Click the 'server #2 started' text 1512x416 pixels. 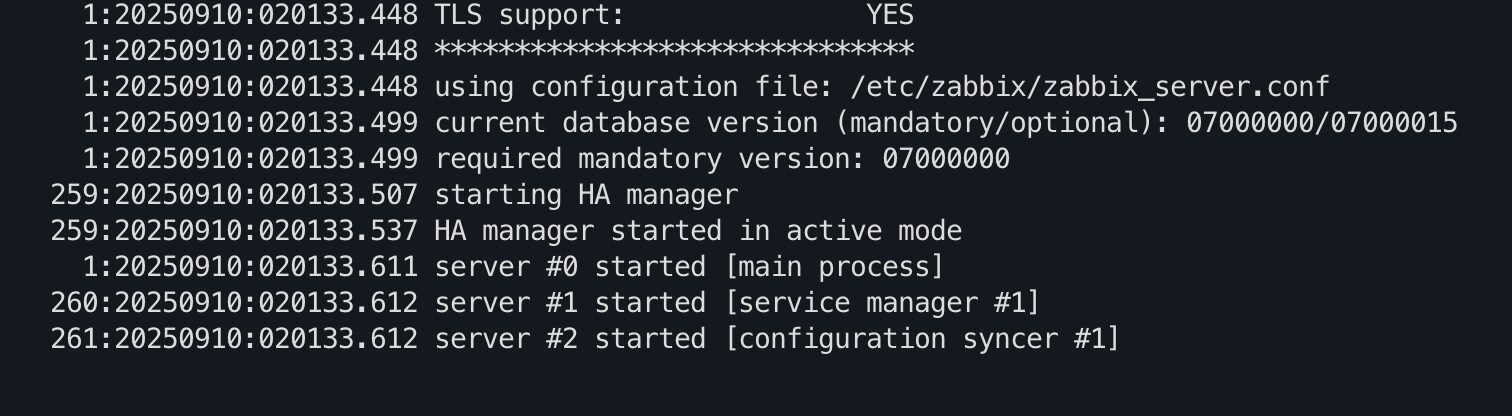pyautogui.click(x=570, y=339)
